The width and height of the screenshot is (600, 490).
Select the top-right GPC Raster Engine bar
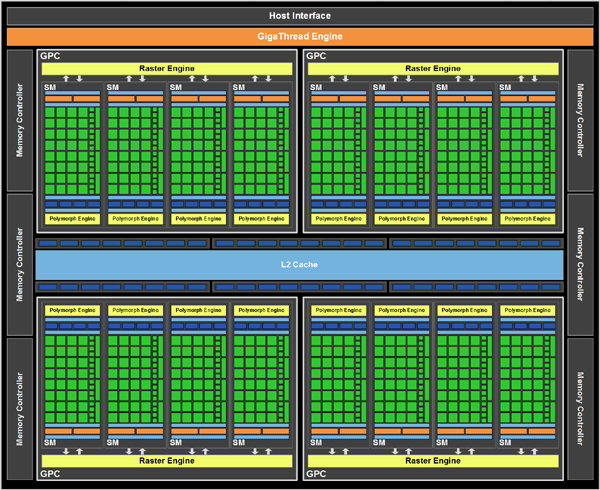click(x=433, y=68)
